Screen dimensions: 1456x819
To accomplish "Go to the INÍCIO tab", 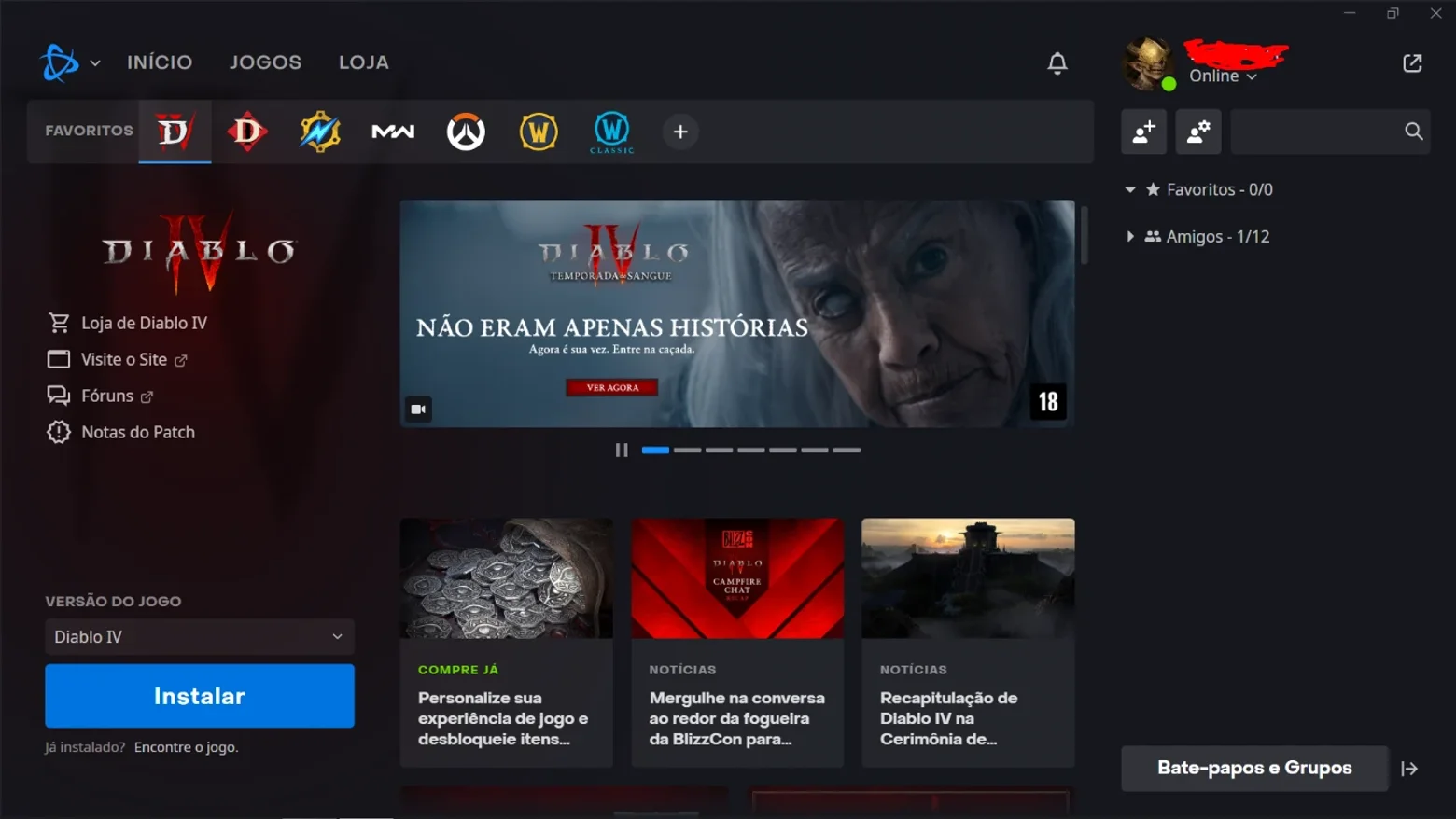I will coord(160,62).
